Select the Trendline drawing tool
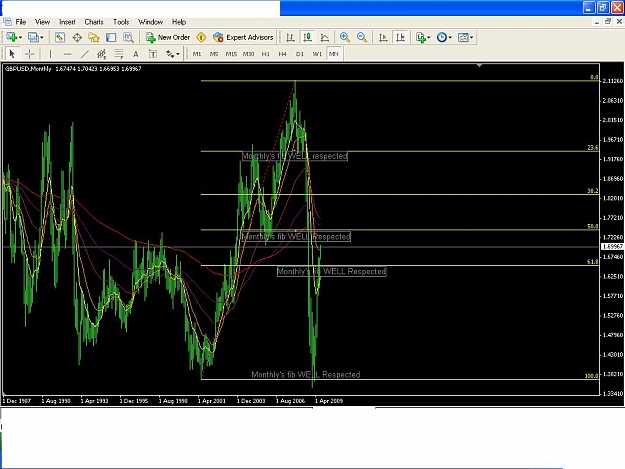The height and width of the screenshot is (469, 625). click(x=85, y=54)
